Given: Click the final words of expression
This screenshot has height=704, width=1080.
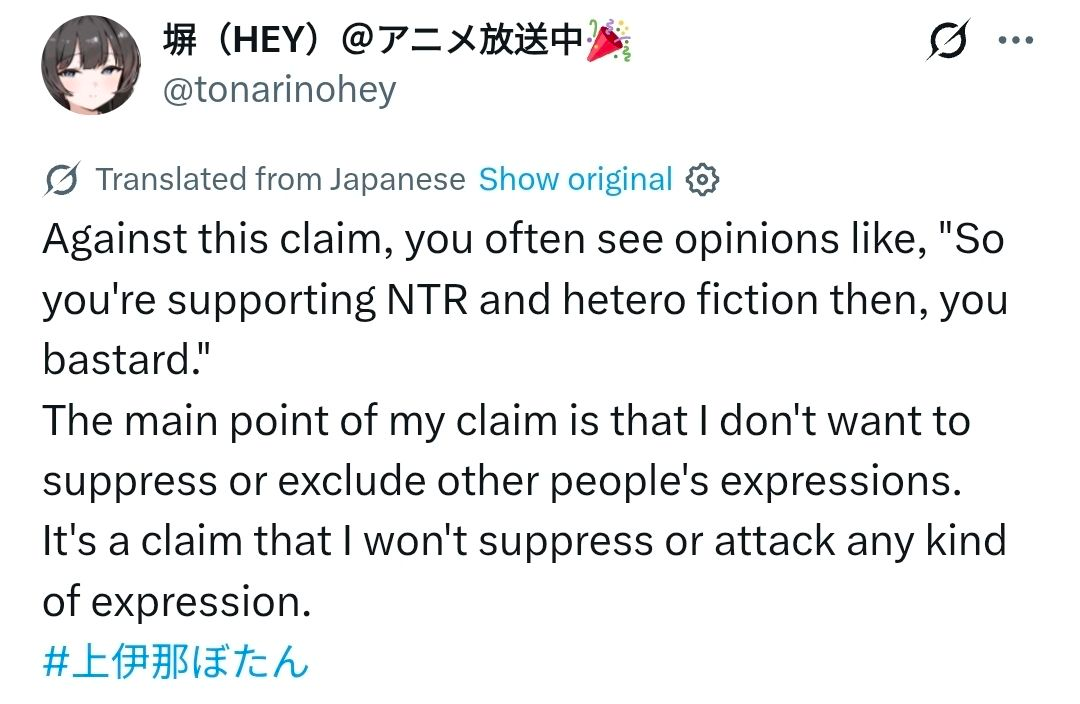Looking at the screenshot, I should coord(177,602).
